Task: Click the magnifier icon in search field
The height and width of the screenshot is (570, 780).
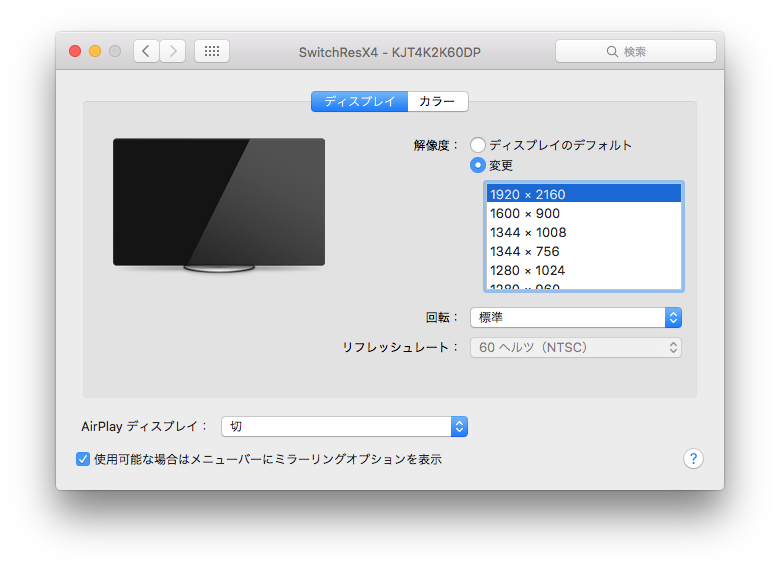Action: pos(612,52)
